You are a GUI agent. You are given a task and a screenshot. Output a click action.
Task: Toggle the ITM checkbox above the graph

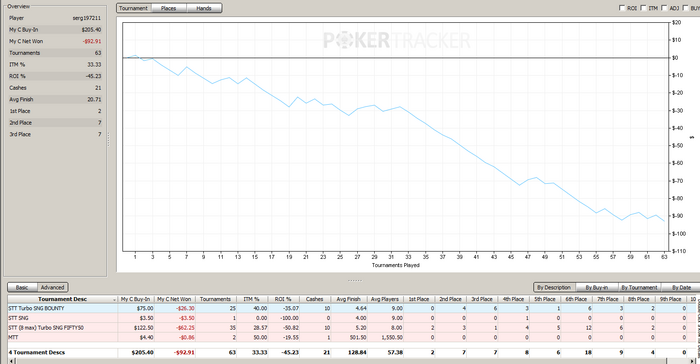(643, 8)
